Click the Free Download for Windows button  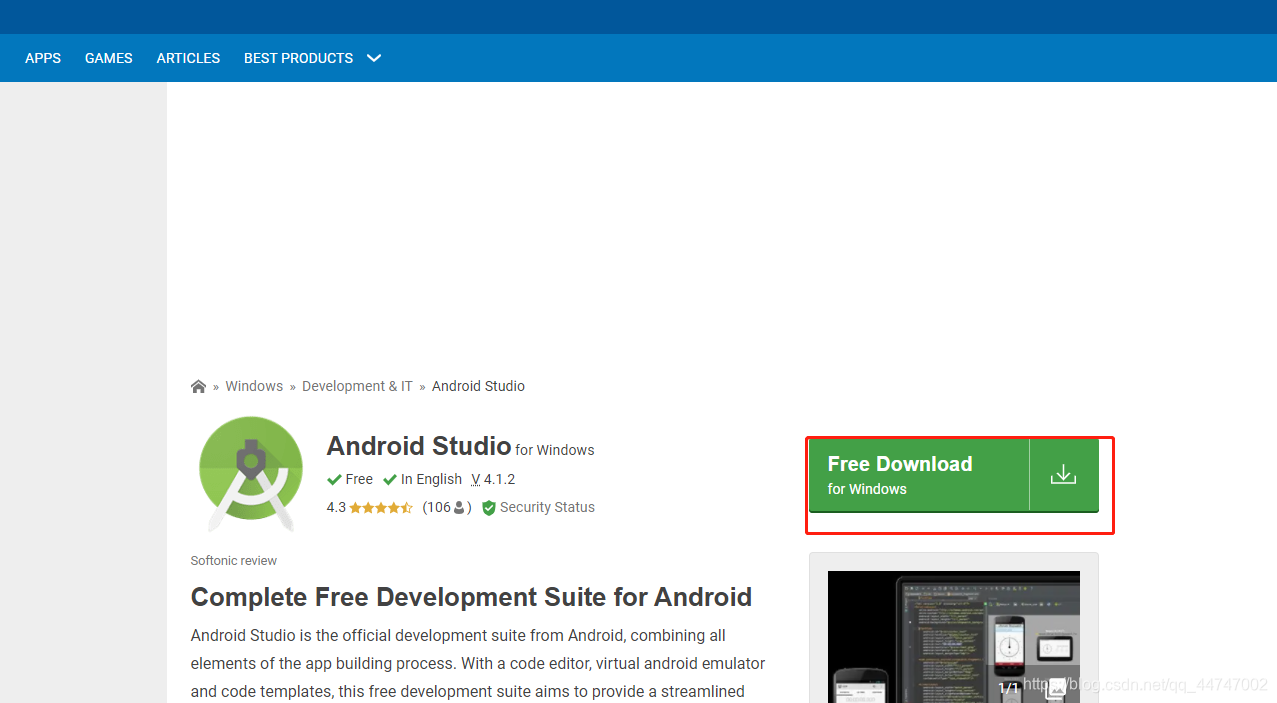coord(918,475)
